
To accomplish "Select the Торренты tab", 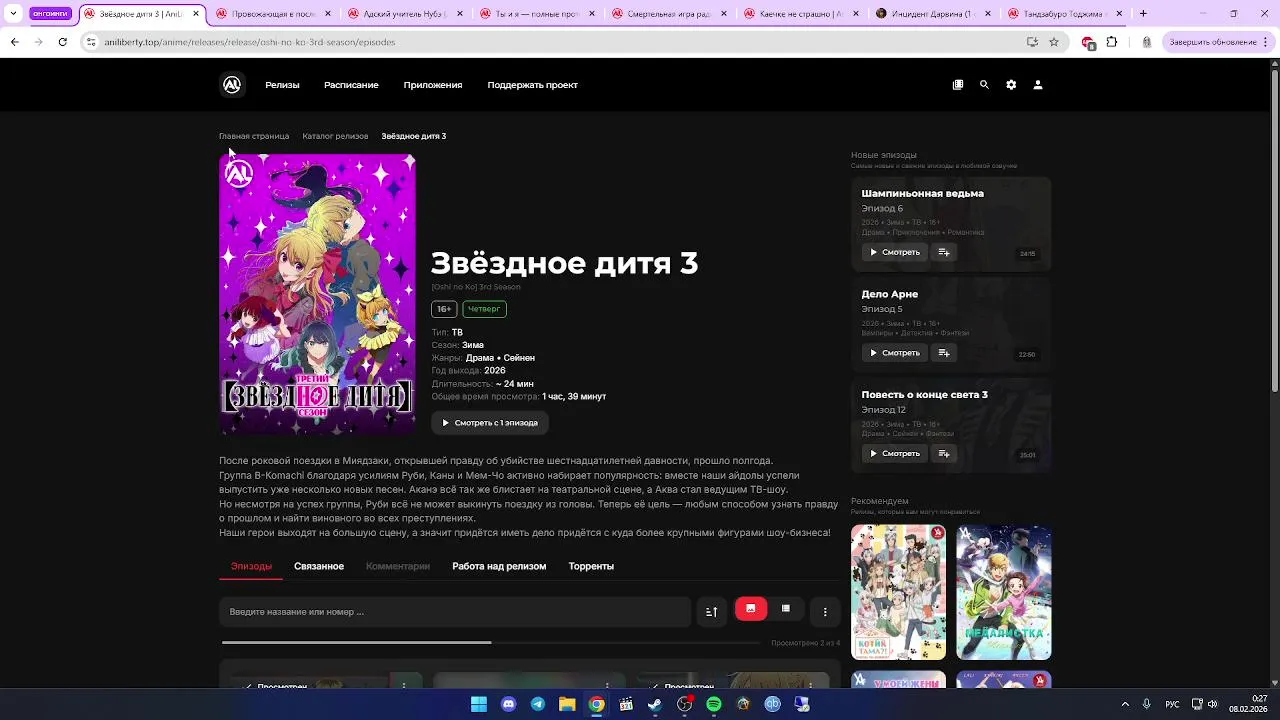I will click(591, 566).
